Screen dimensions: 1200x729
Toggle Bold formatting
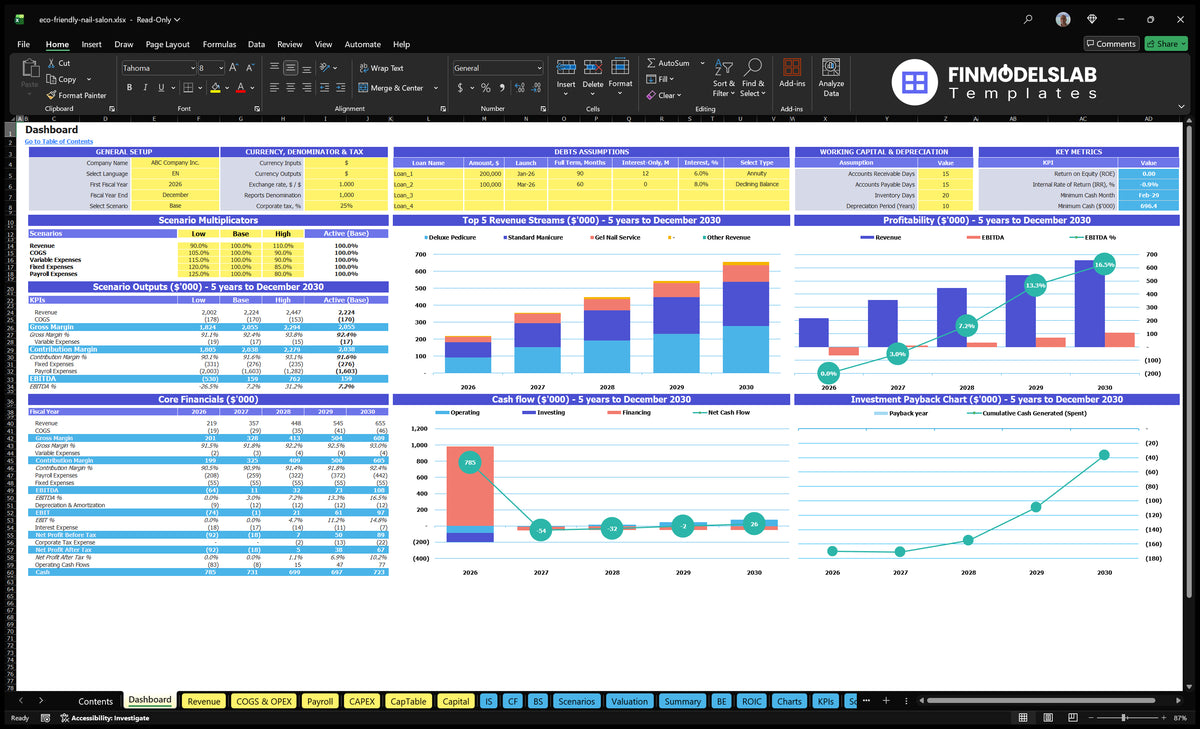coord(127,88)
